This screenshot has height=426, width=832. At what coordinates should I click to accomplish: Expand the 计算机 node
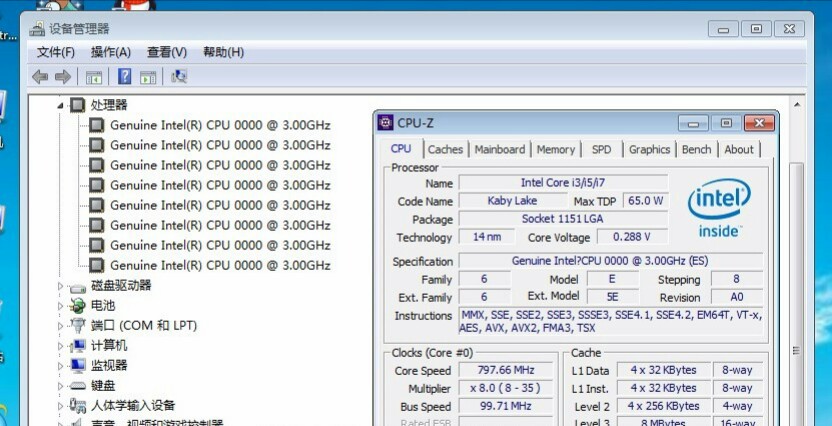(x=60, y=346)
